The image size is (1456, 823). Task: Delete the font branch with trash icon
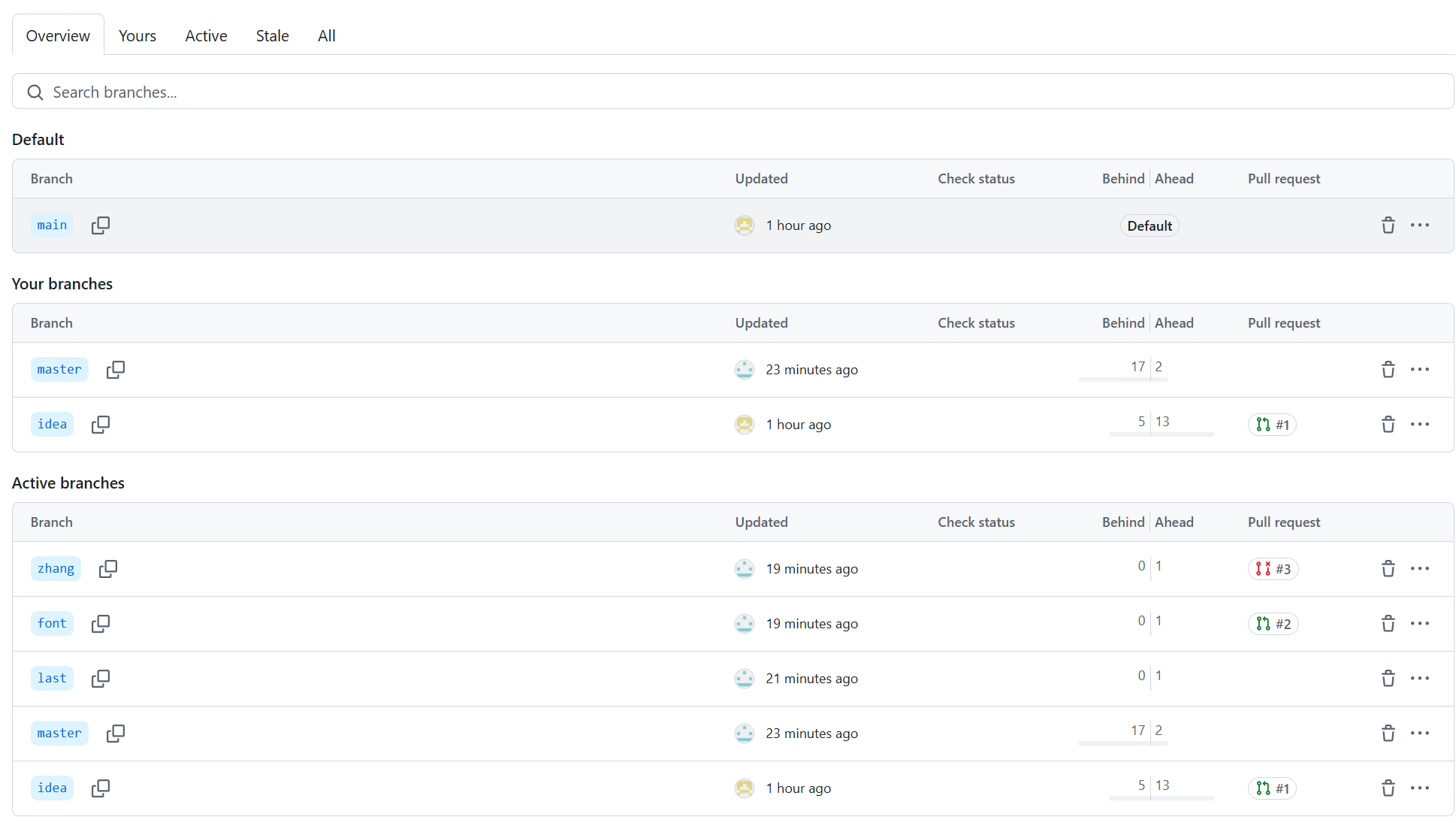coord(1388,624)
